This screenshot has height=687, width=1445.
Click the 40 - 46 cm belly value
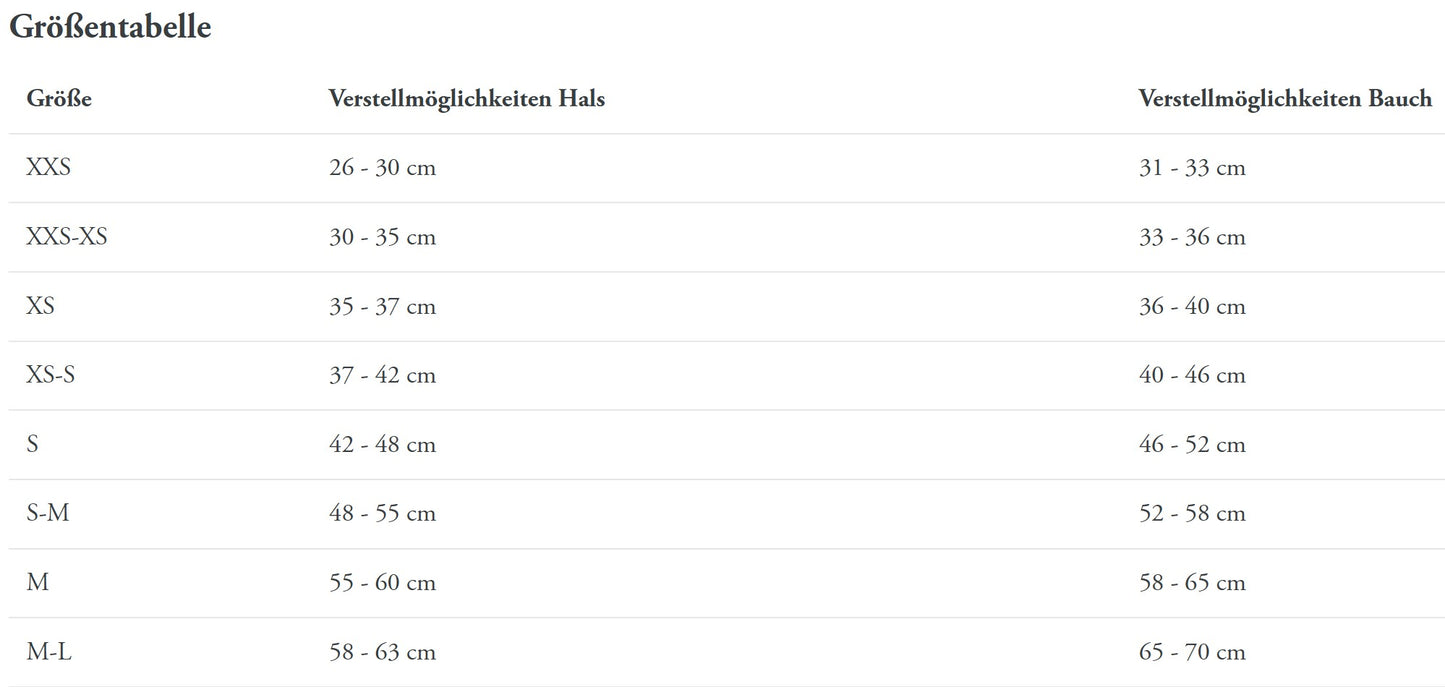1192,375
